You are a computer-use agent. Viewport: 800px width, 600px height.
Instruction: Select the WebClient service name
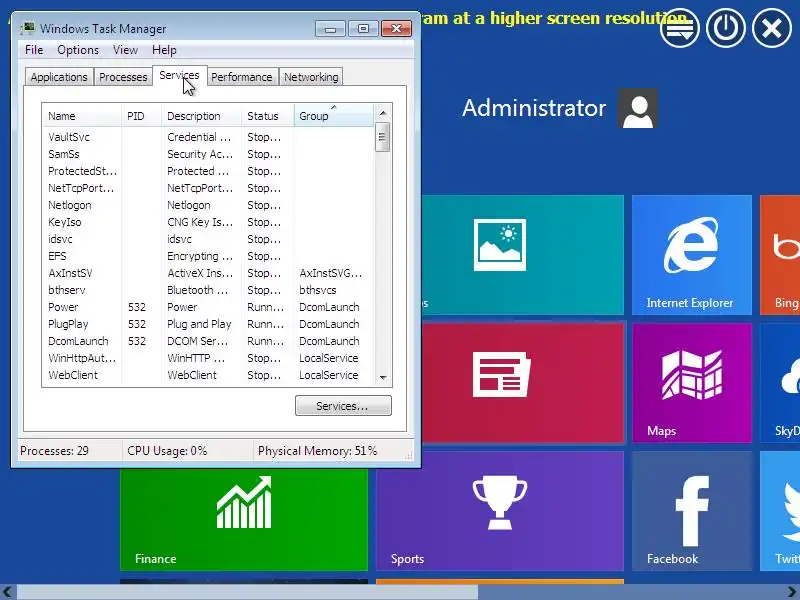click(73, 375)
